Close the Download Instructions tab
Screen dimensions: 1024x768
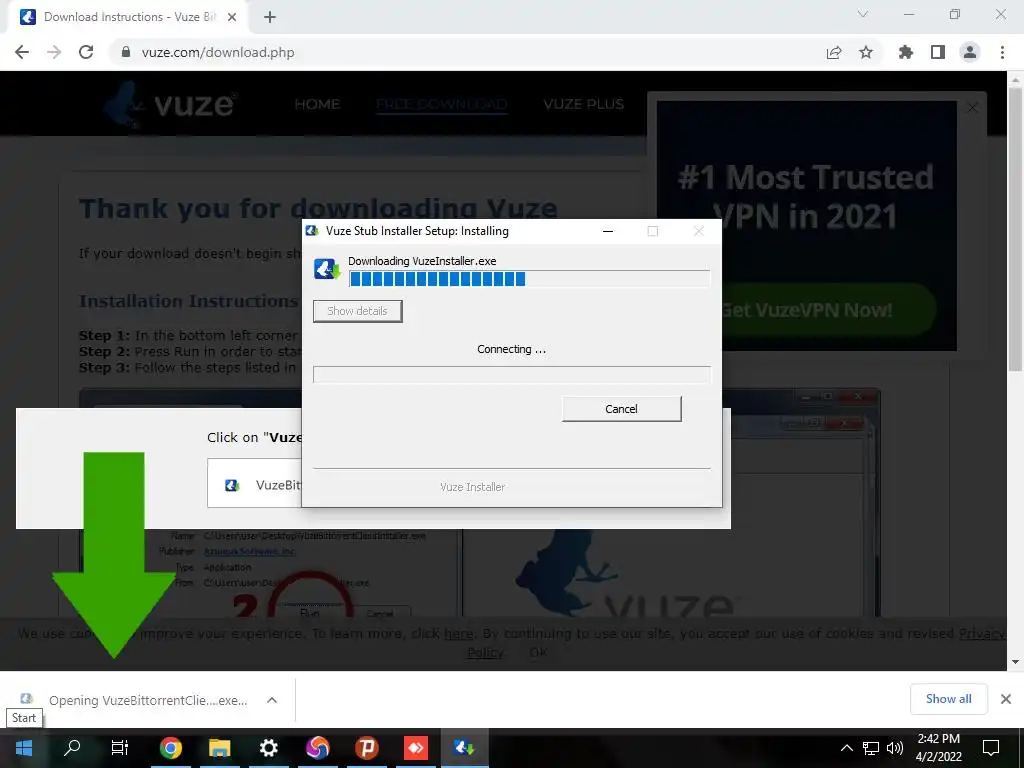pyautogui.click(x=232, y=17)
